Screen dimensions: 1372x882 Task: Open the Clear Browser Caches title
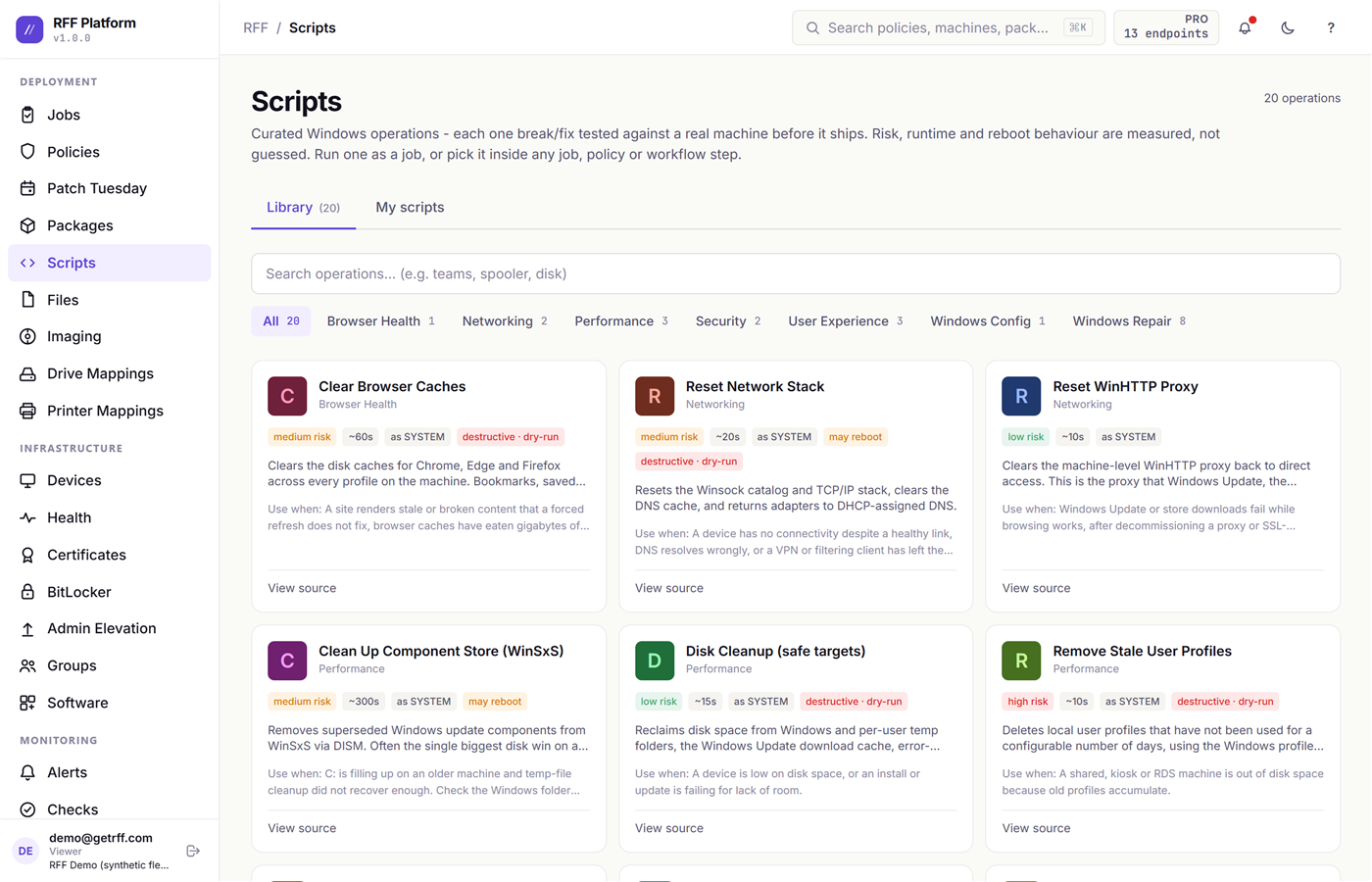click(392, 386)
